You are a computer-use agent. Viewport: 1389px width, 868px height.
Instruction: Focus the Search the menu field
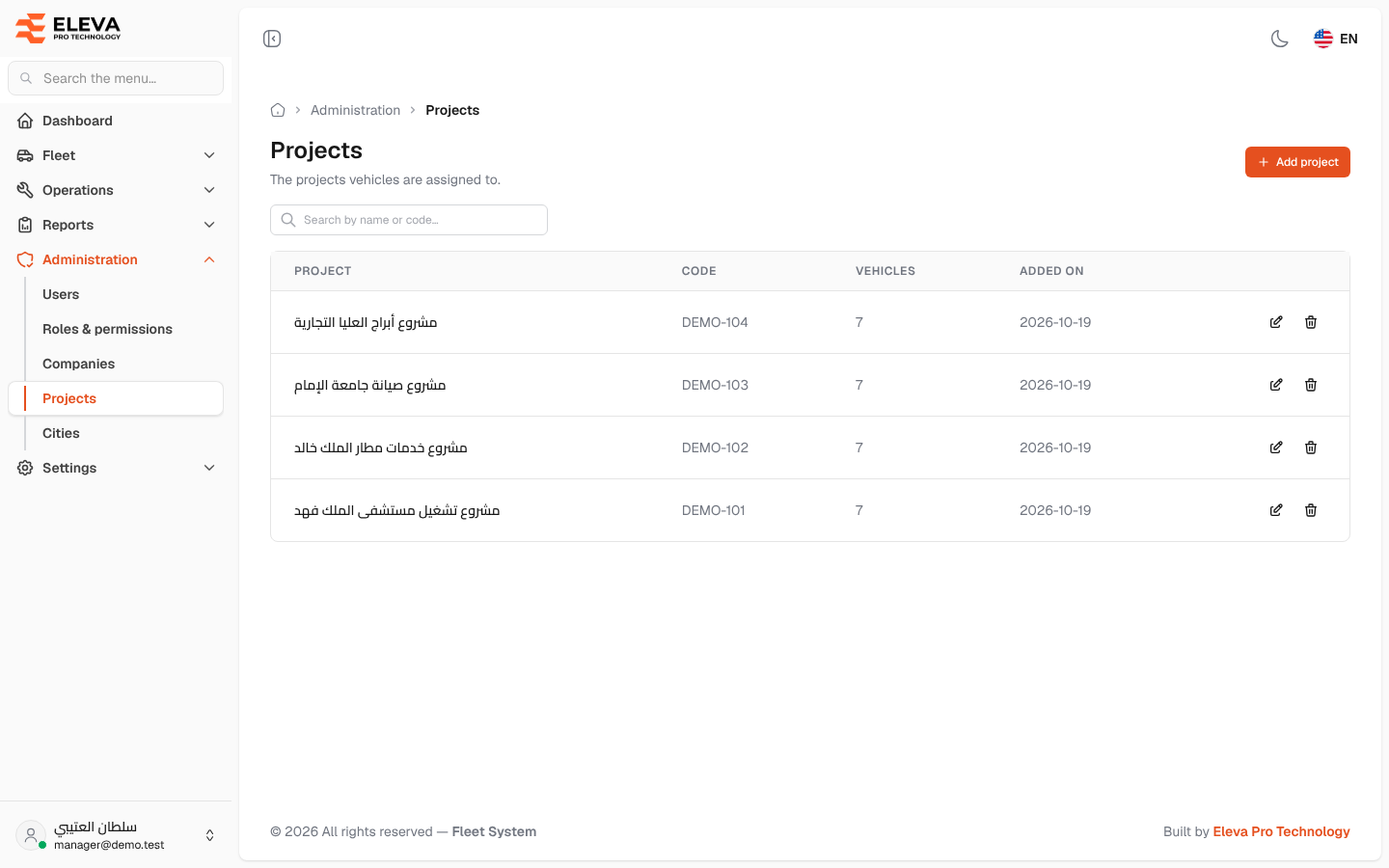116,78
